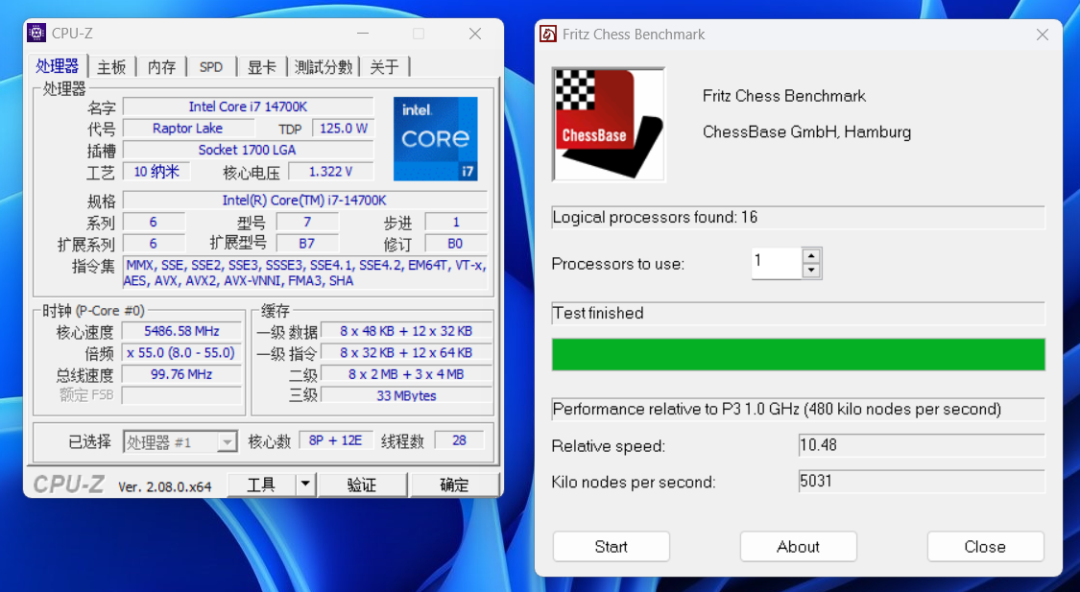Open the 工具 dropdown arrow
Screen dimensions: 1080x592
pos(305,484)
